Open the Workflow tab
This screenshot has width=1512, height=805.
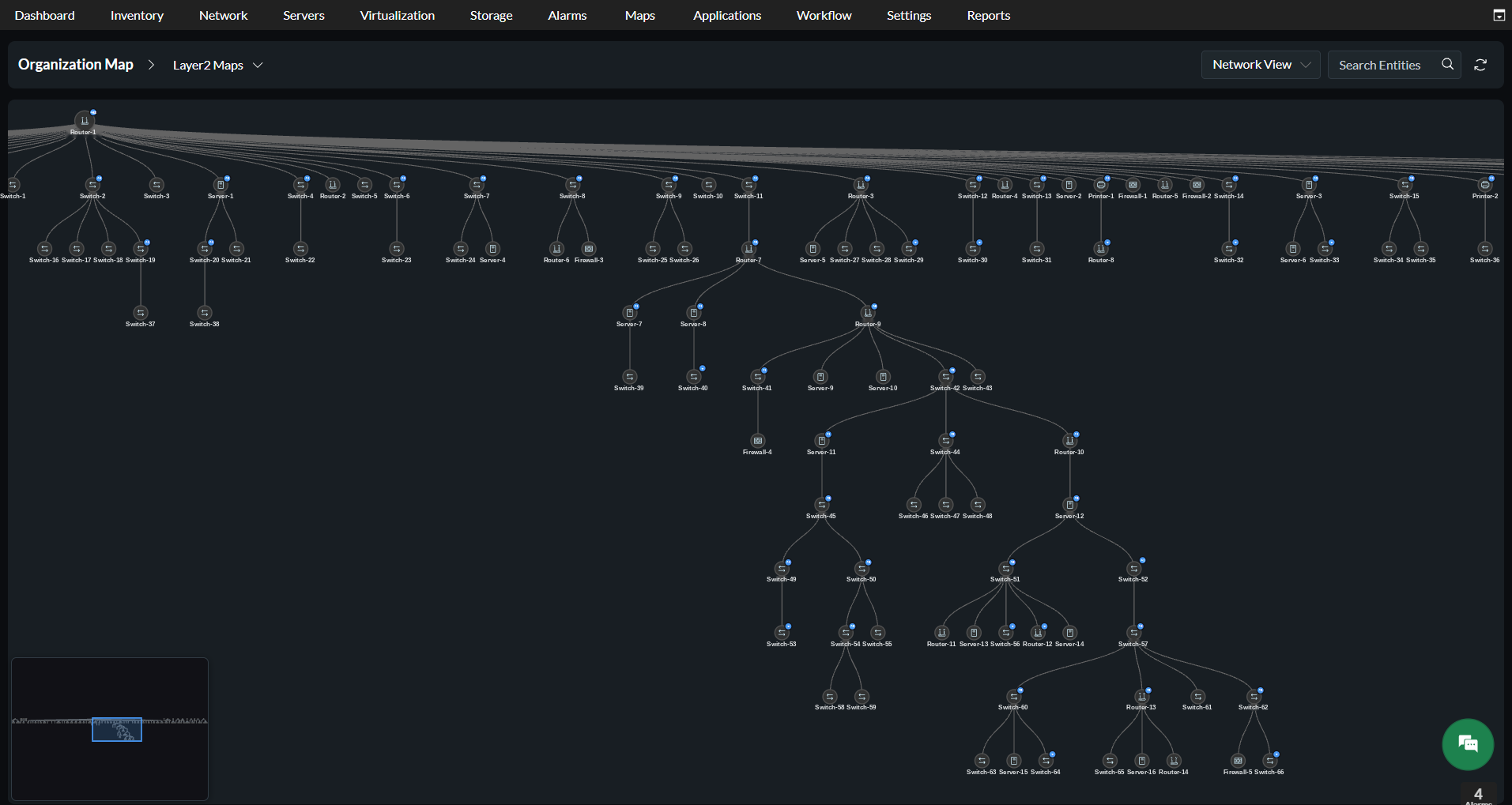tap(824, 15)
